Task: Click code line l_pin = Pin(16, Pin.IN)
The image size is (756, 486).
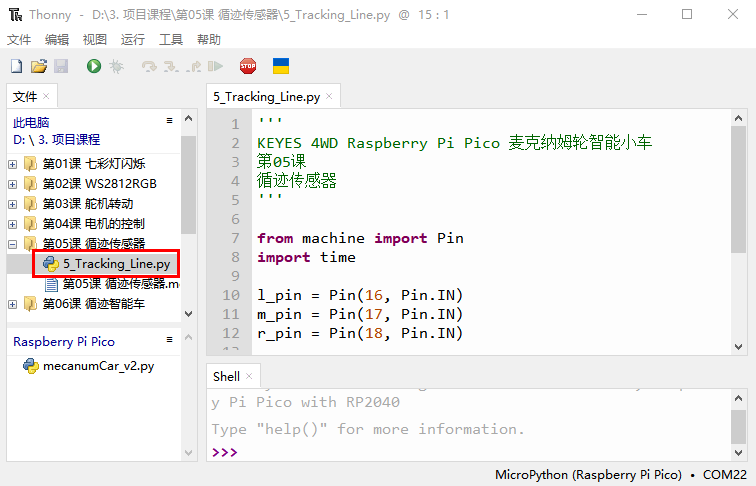Action: coord(360,295)
